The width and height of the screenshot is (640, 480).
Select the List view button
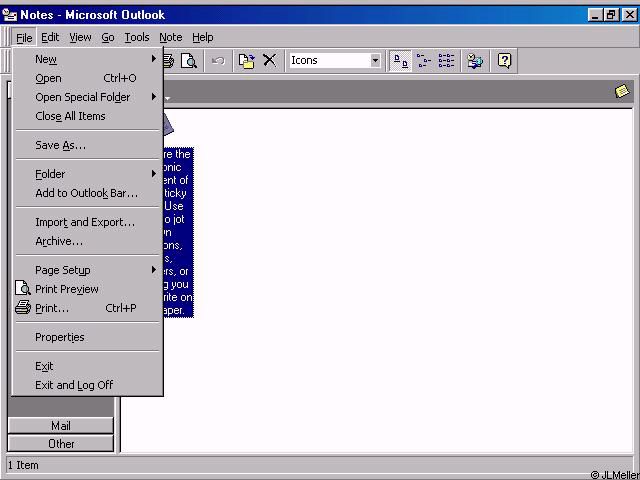coord(446,61)
